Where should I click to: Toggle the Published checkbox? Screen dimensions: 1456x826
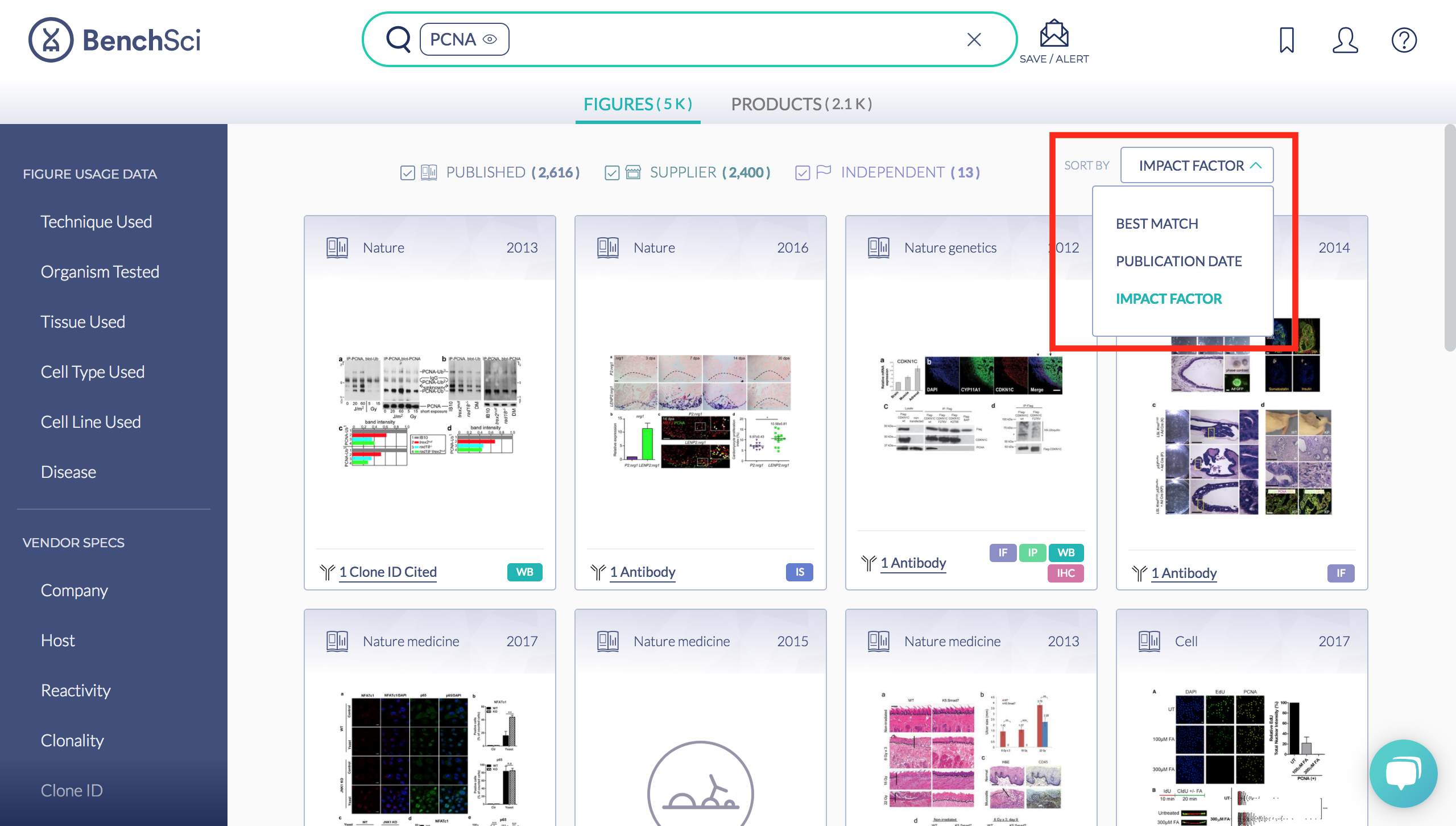(x=407, y=172)
